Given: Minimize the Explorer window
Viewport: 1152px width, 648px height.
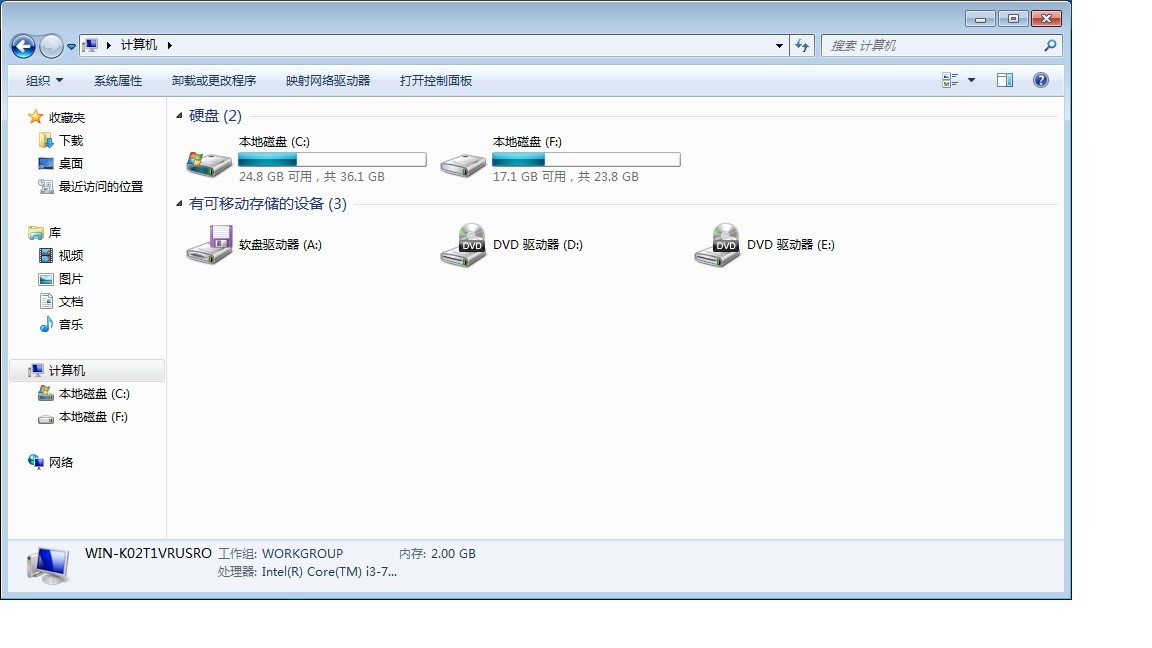Looking at the screenshot, I should pyautogui.click(x=980, y=18).
